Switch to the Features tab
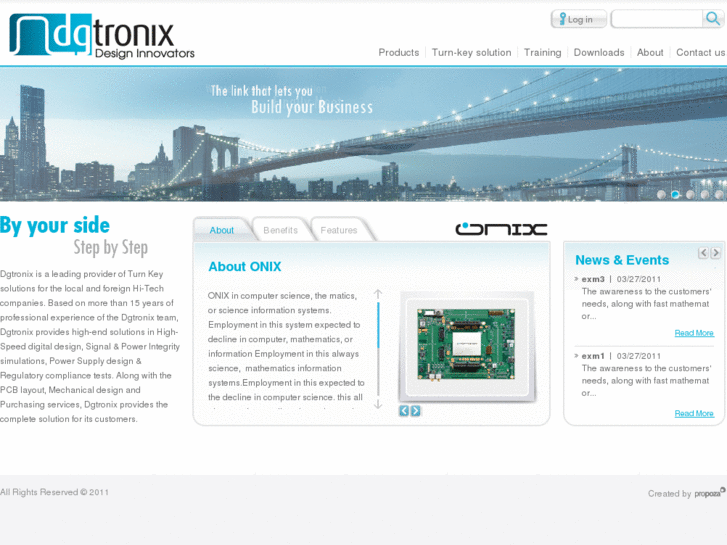 pos(339,230)
